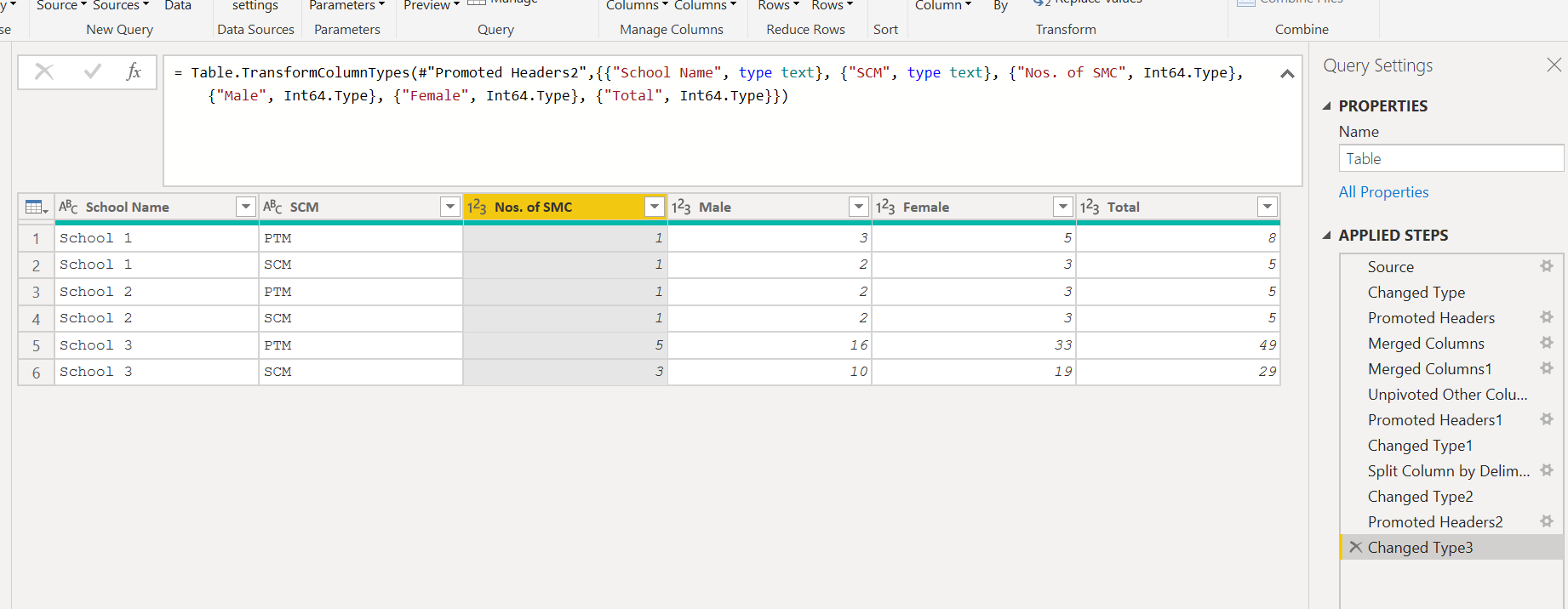Change the Male column data type icon
Screen dimensions: 1568x609
(681, 207)
